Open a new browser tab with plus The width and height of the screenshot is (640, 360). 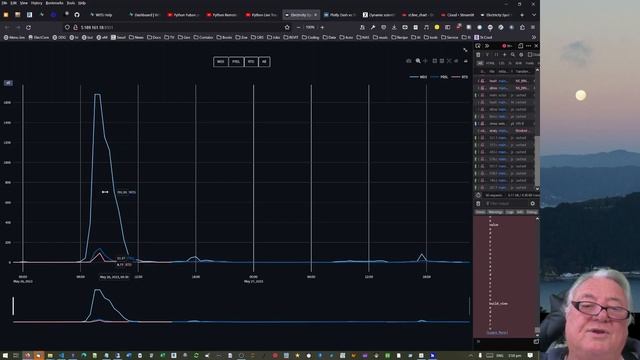[x=522, y=15]
